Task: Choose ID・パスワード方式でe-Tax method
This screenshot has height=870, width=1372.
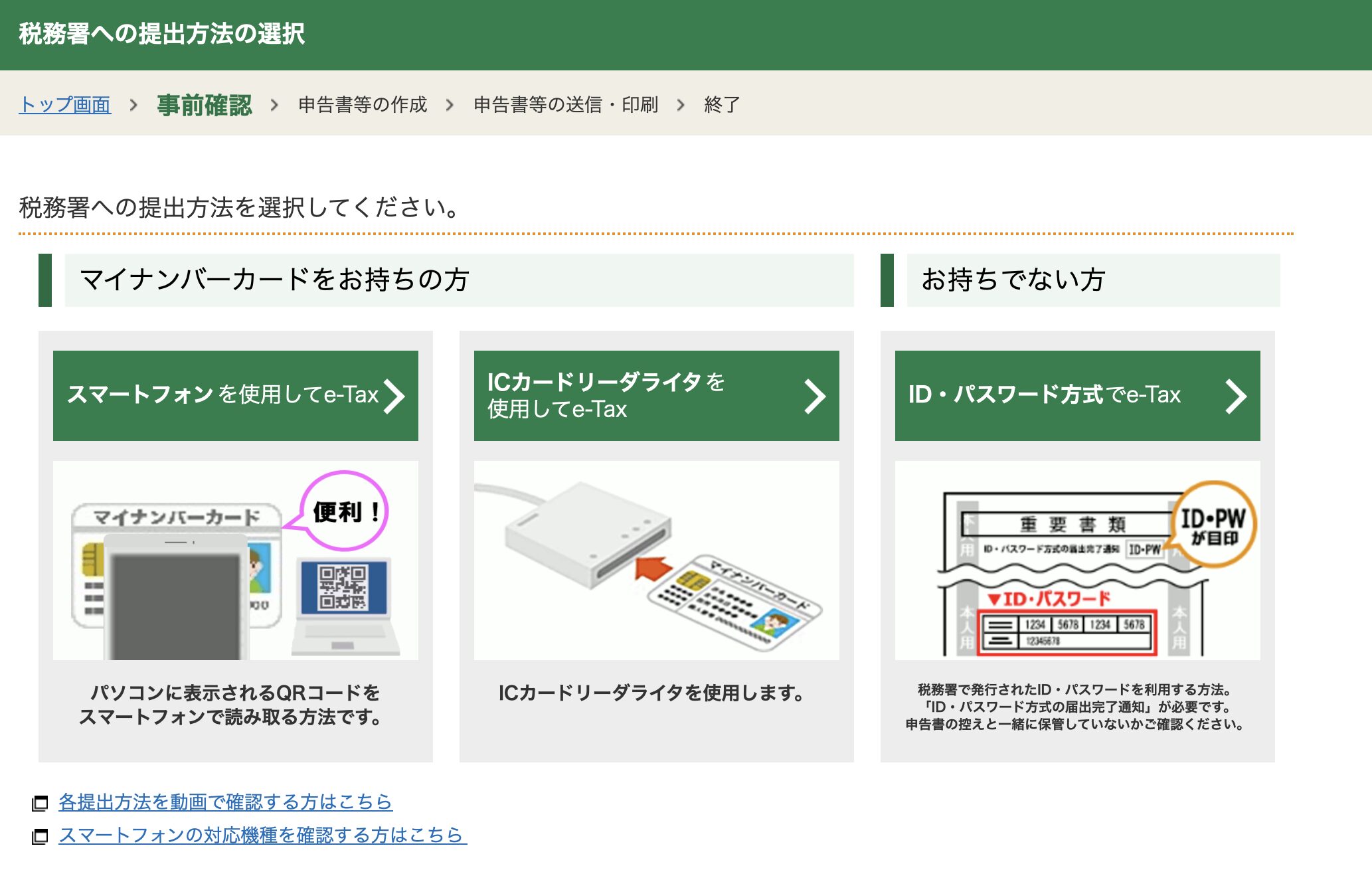Action: (1044, 395)
